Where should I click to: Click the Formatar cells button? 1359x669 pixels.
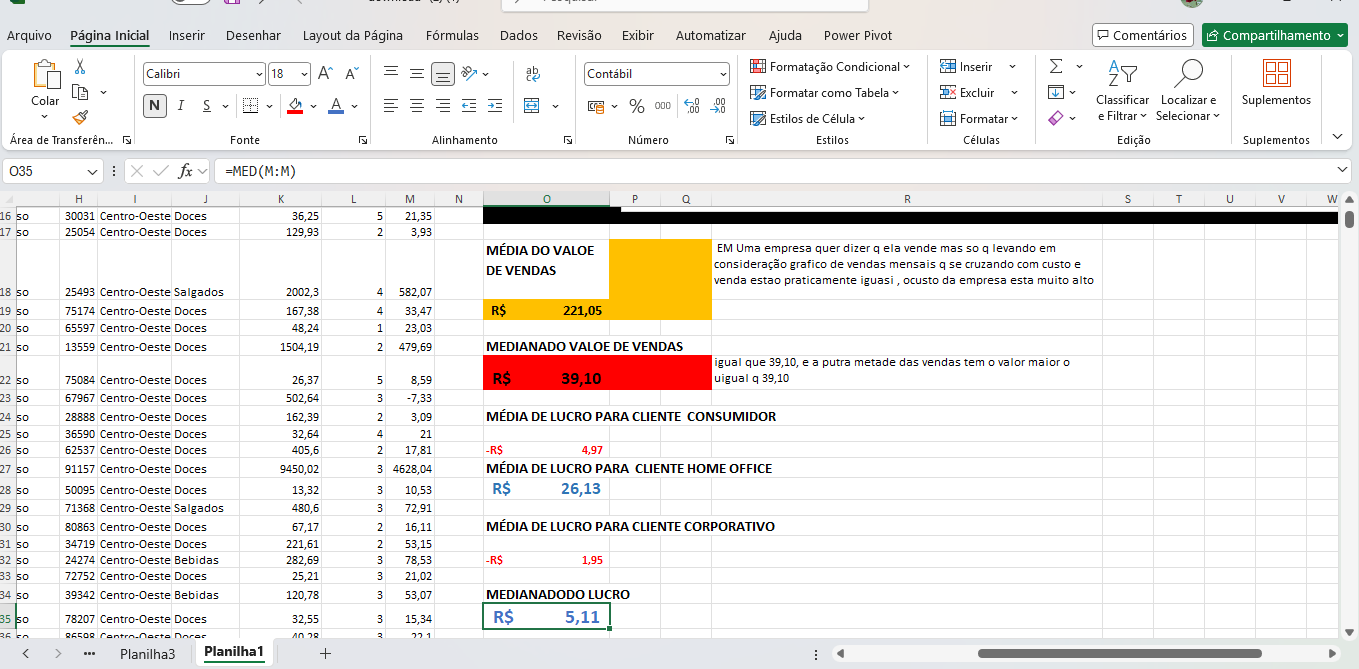[978, 118]
